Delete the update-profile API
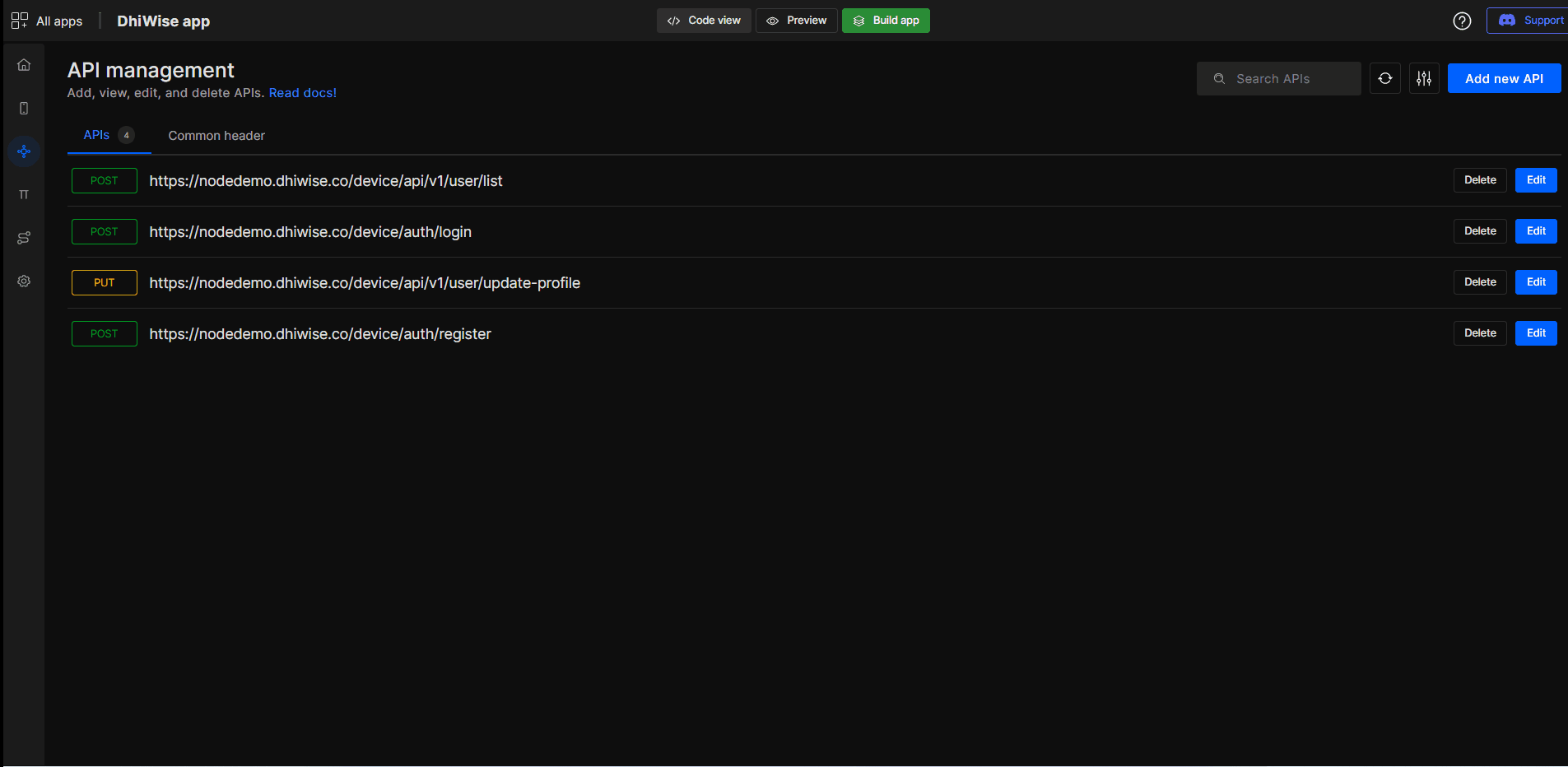 [1479, 282]
